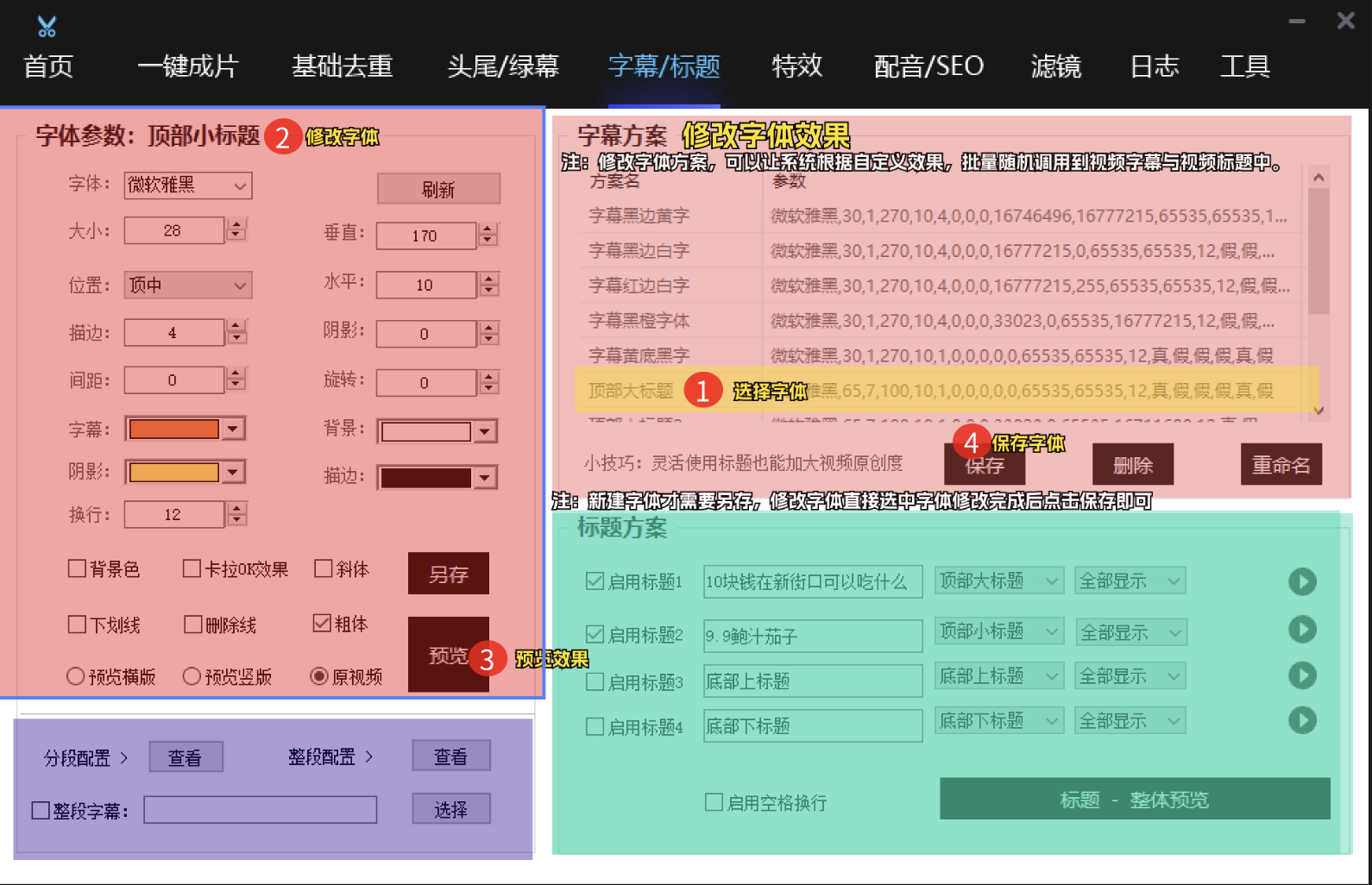Viewport: 1372px width, 885px height.
Task: Click the dark red 描边 color swatch
Action: point(426,477)
